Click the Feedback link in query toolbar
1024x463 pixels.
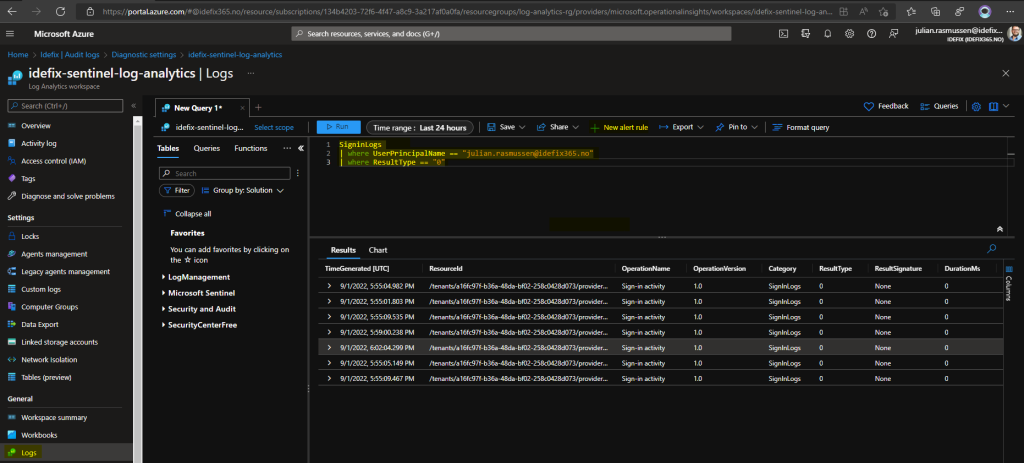point(886,106)
